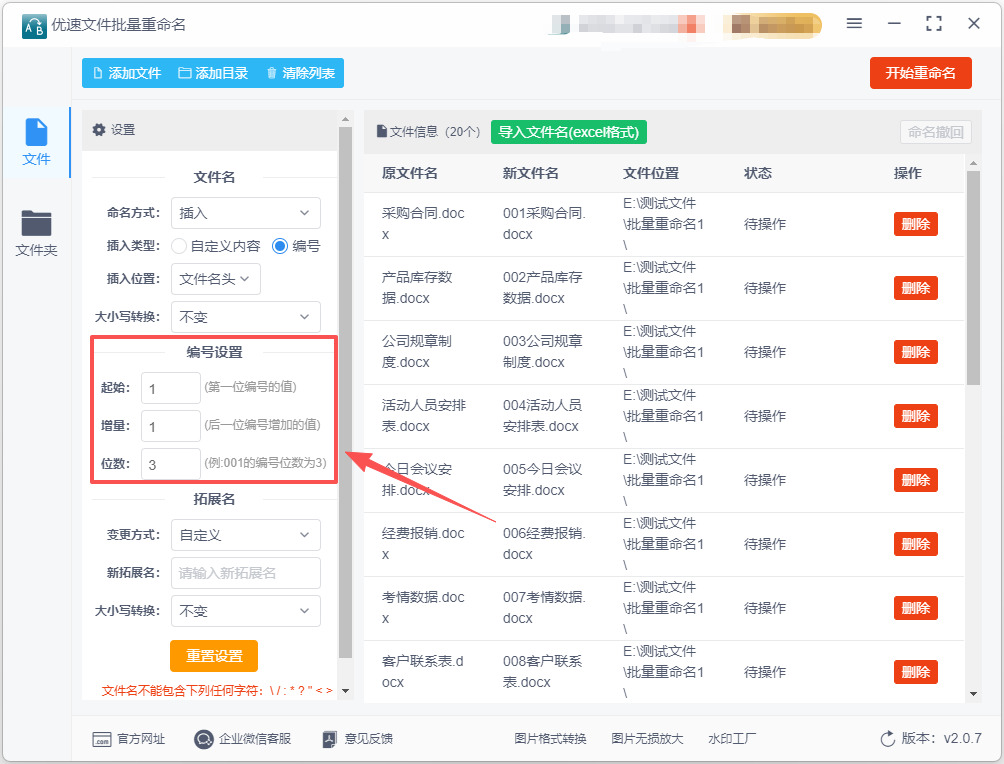Screen dimensions: 1004x764
Task: Click the 原文件名 column header
Action: click(x=410, y=174)
